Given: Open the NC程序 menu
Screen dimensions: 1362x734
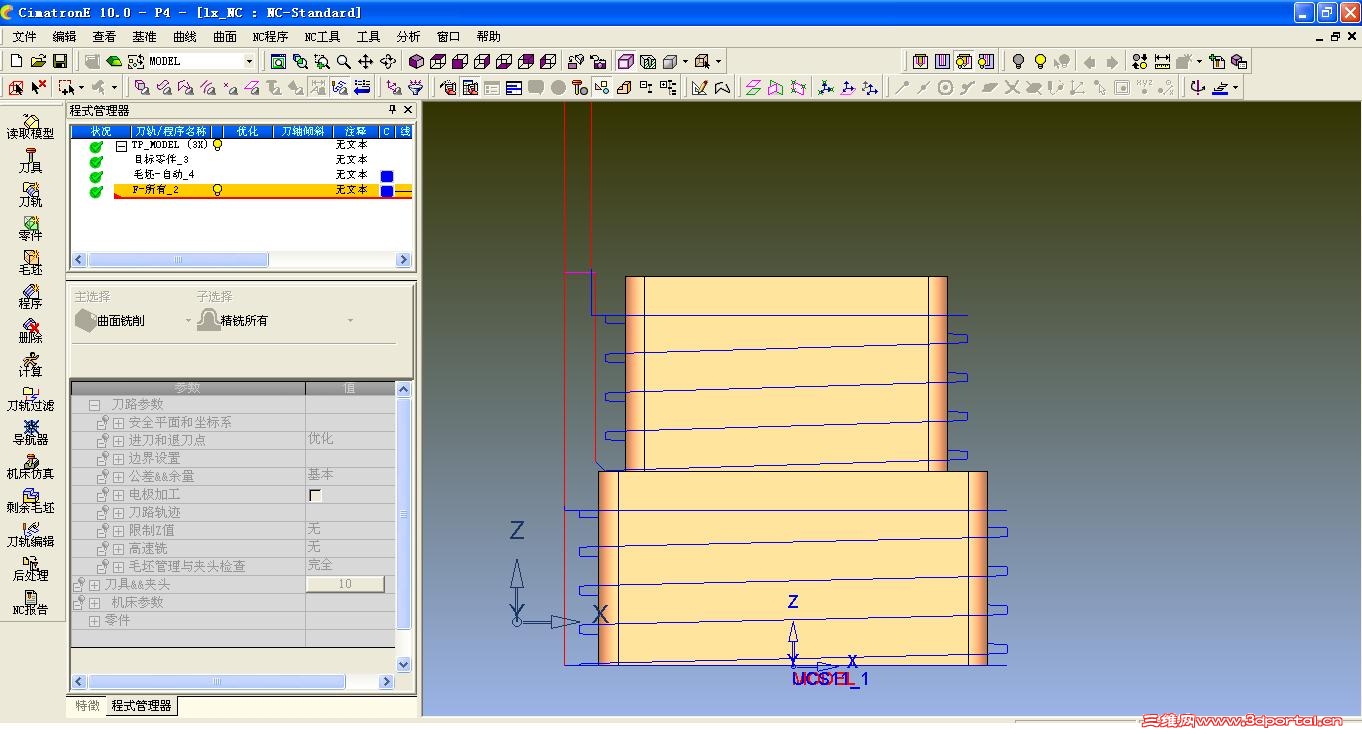Looking at the screenshot, I should point(270,37).
